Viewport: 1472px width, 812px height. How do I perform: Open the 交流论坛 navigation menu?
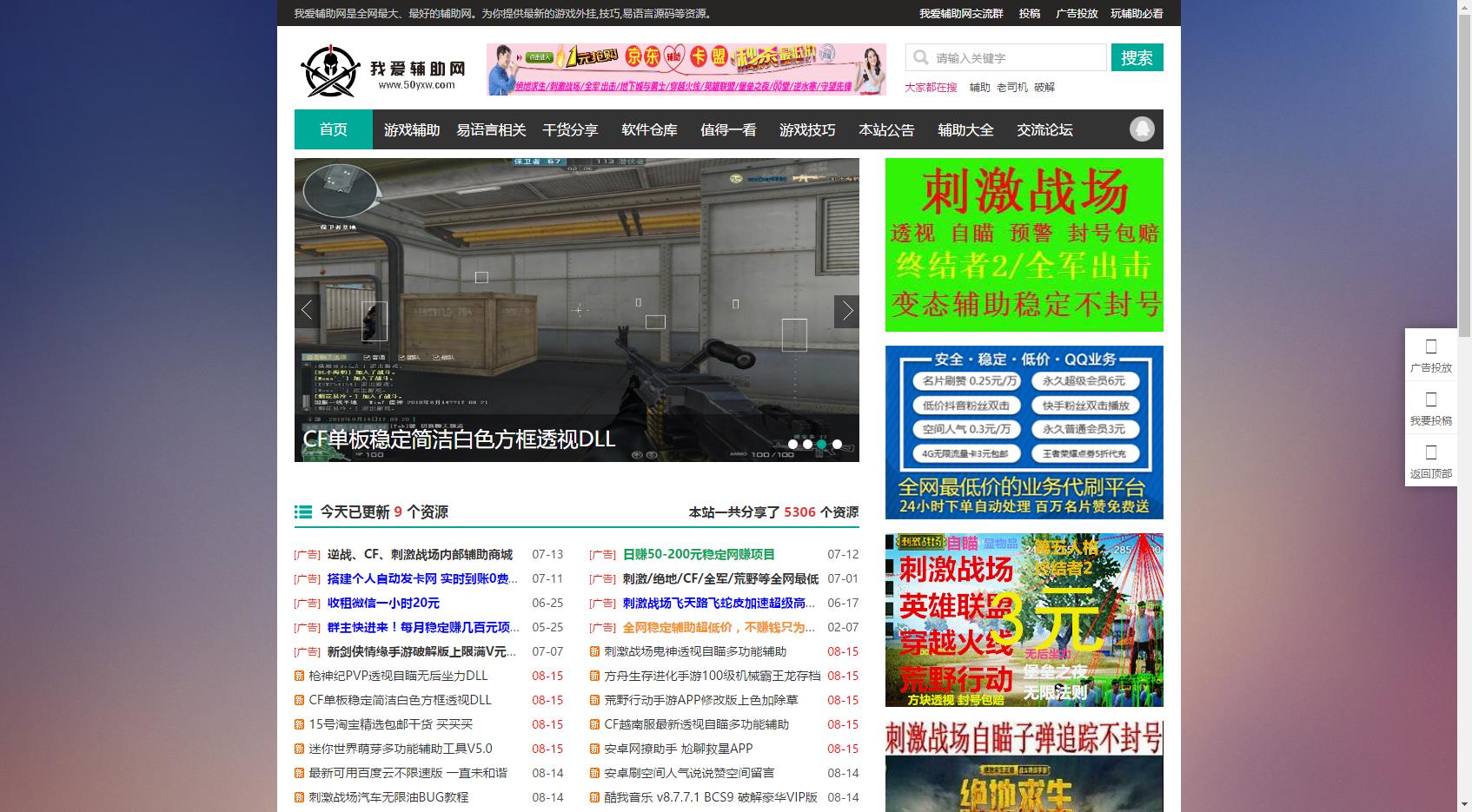click(1044, 129)
